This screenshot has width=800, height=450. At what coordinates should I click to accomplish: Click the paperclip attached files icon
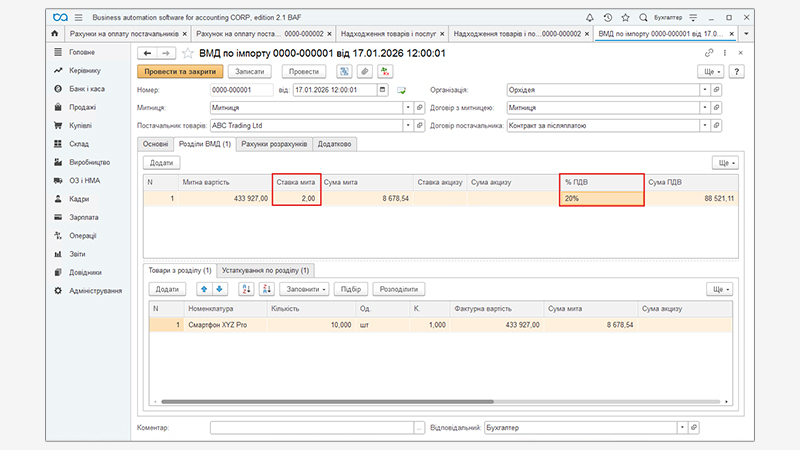(365, 72)
